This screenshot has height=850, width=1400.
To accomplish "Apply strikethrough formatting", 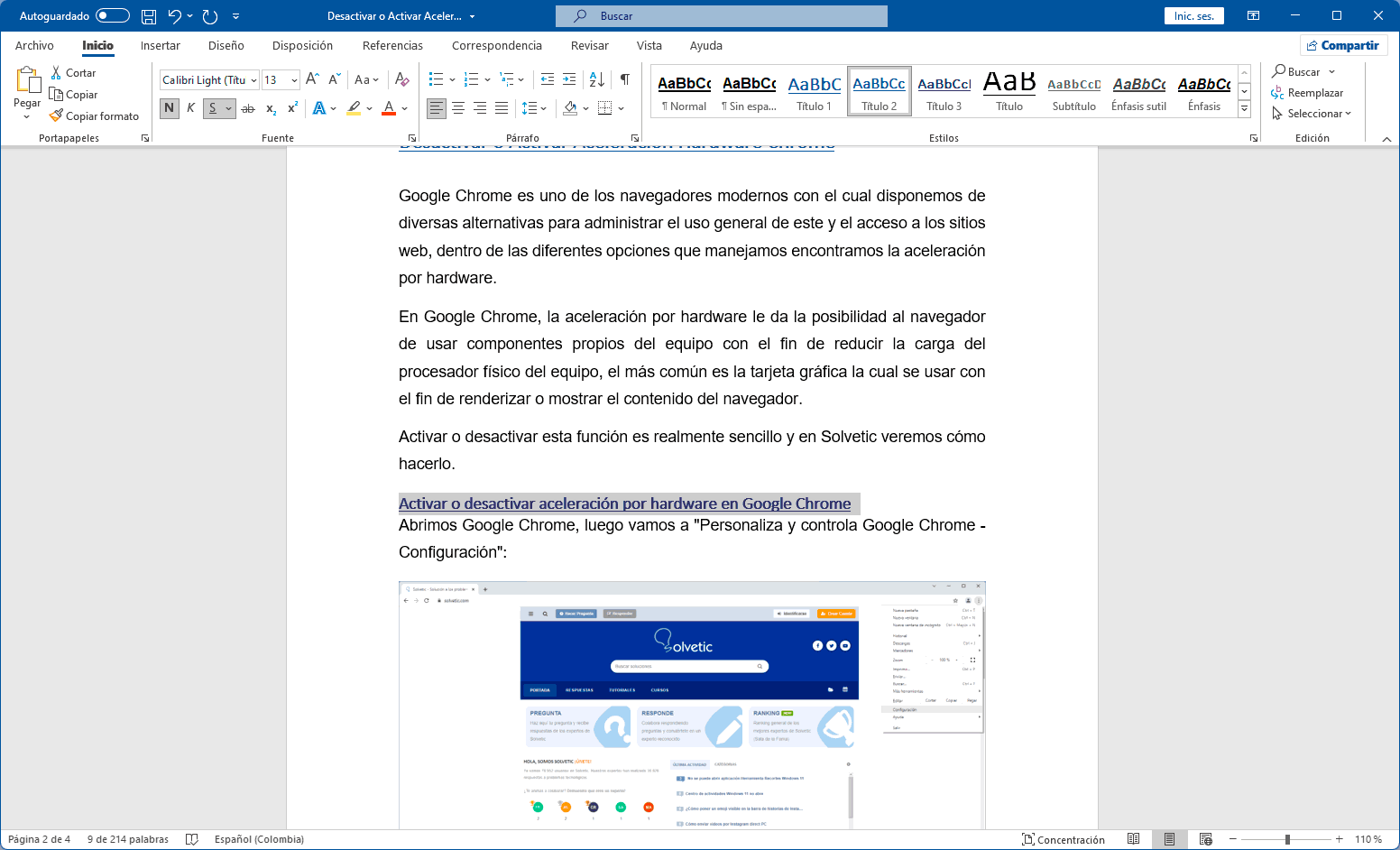I will pos(248,108).
